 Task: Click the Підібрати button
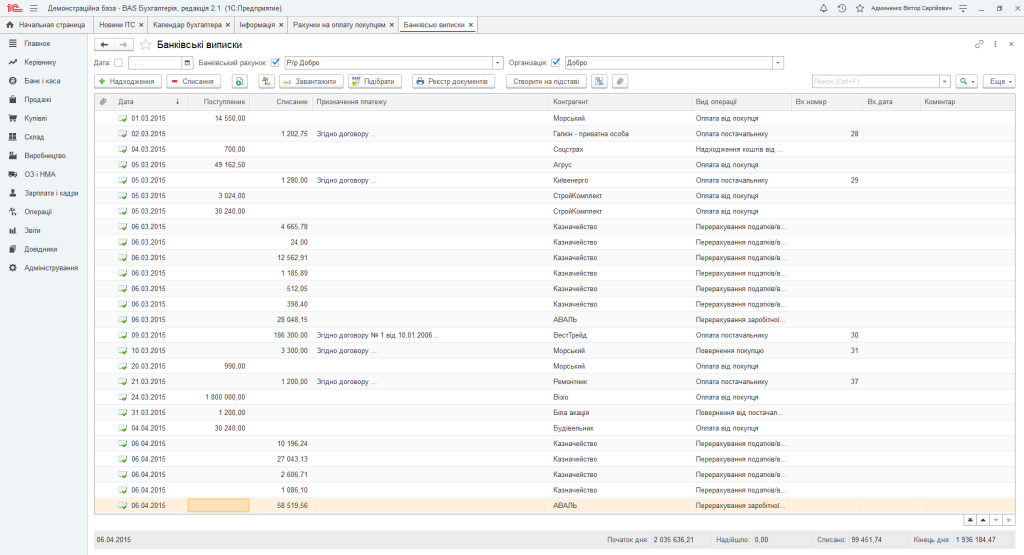374,82
